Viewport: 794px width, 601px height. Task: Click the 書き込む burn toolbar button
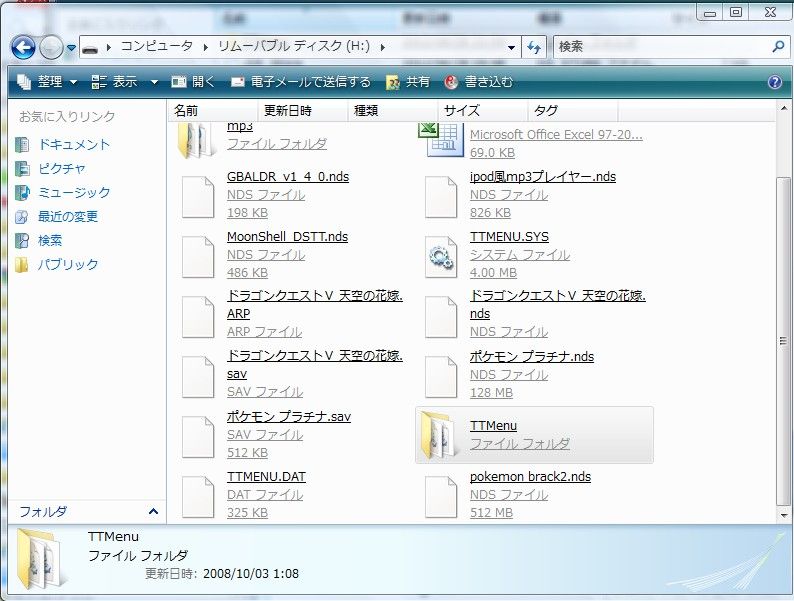(479, 82)
